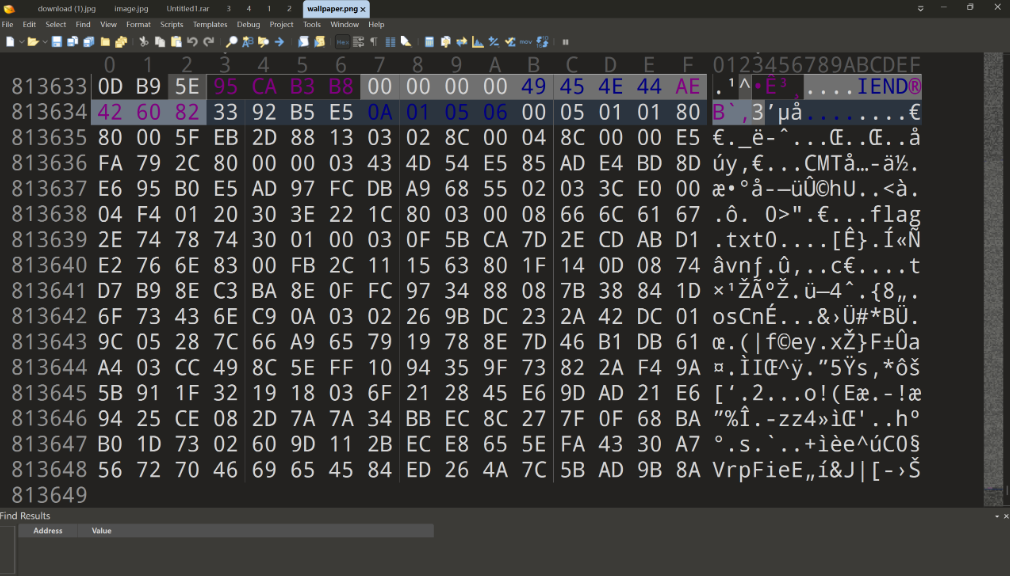Select hex byte 49 in row 813633
The height and width of the screenshot is (576, 1010).
point(532,87)
